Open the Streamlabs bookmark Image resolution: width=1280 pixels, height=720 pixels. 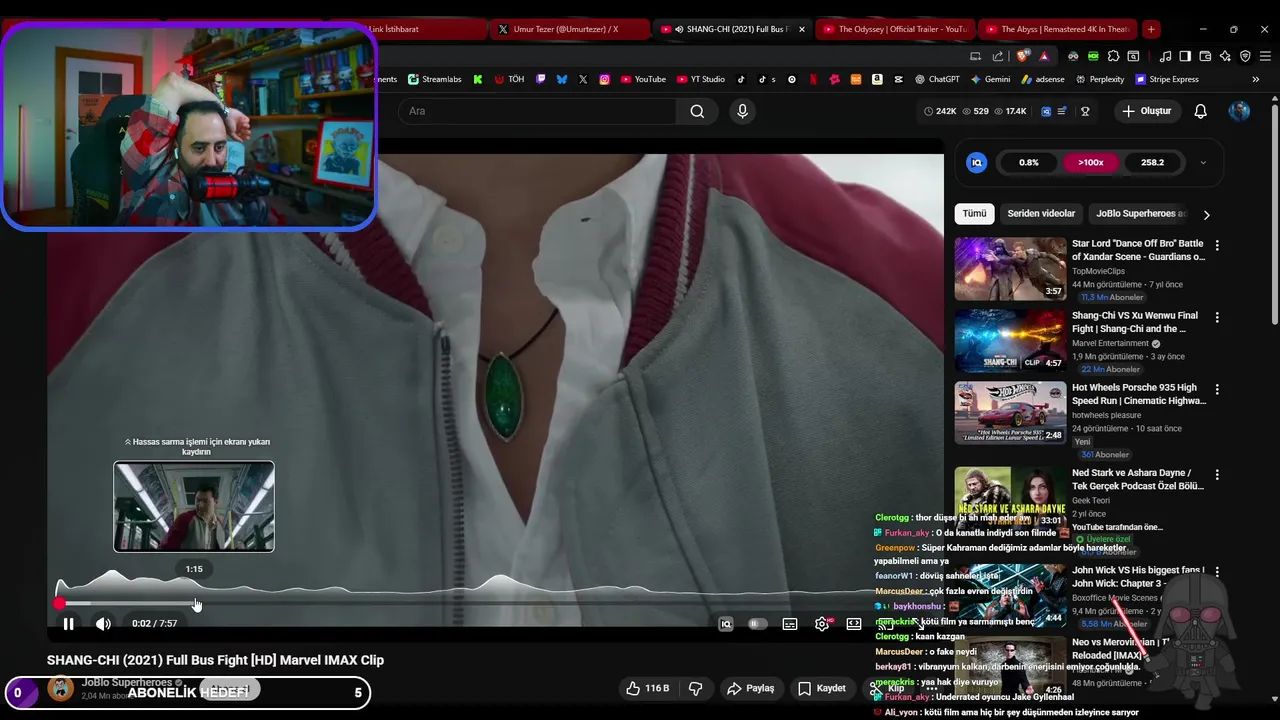[x=434, y=79]
